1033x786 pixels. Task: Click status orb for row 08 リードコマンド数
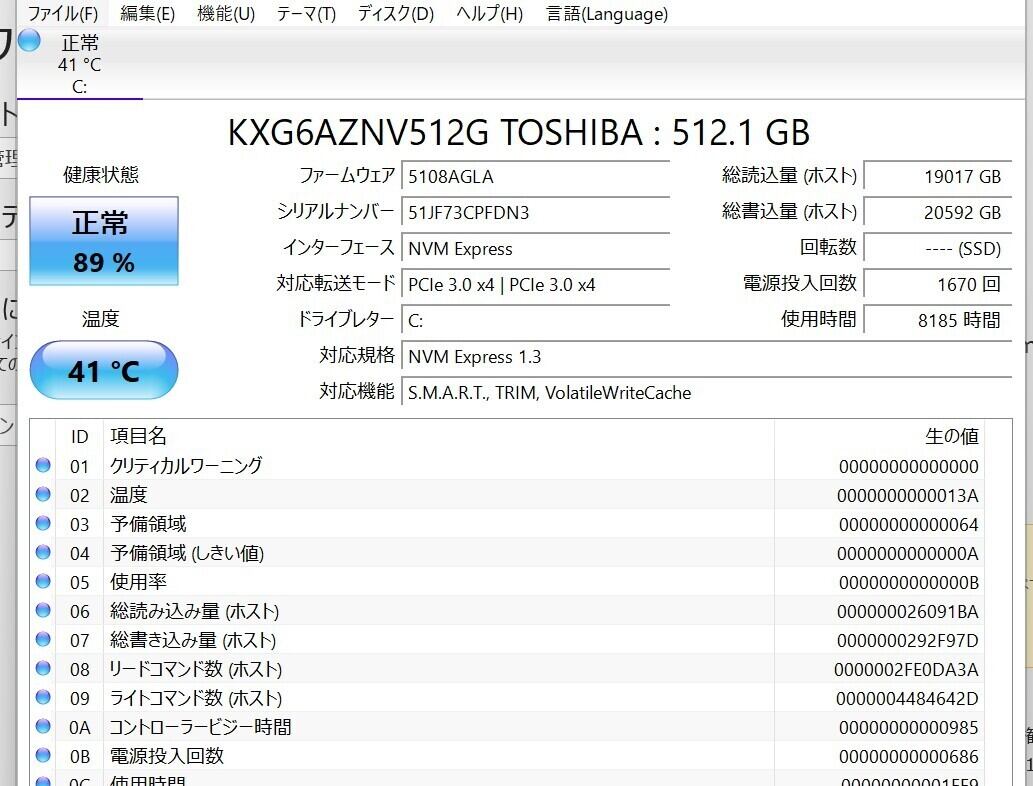43,668
